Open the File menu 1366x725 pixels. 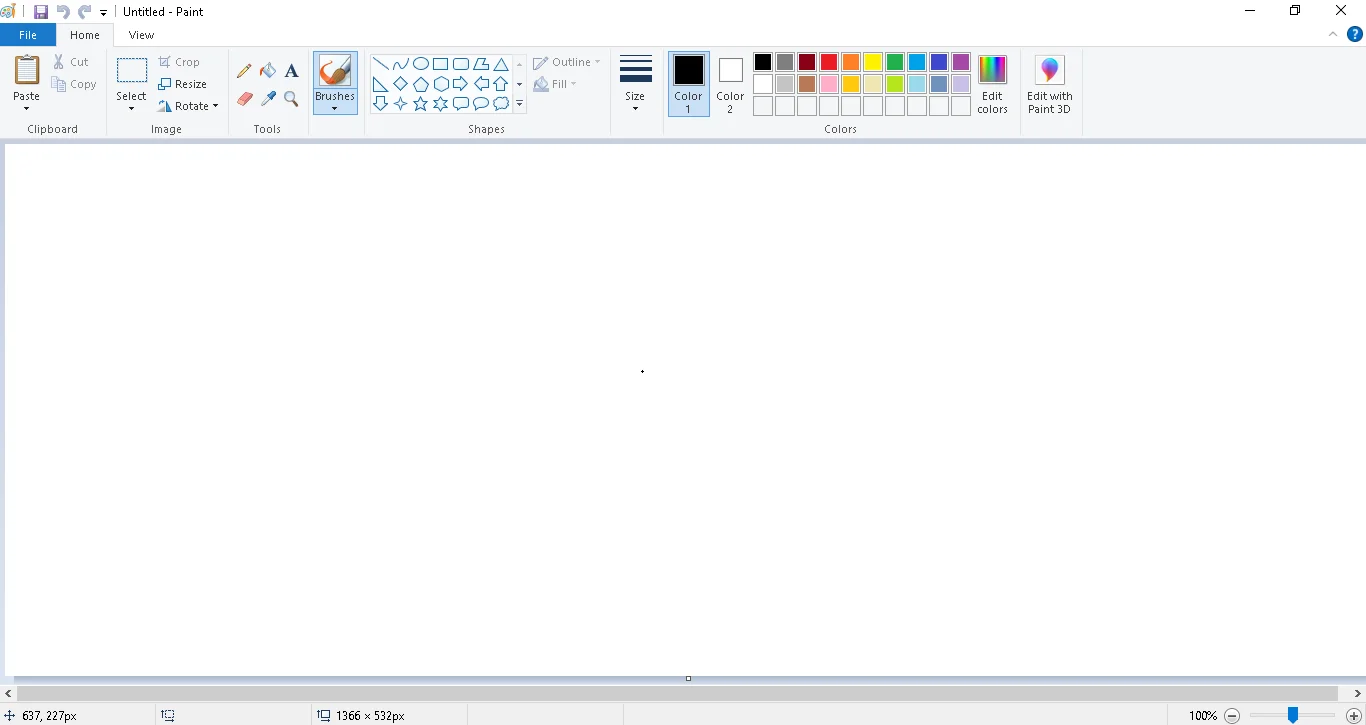tap(28, 35)
